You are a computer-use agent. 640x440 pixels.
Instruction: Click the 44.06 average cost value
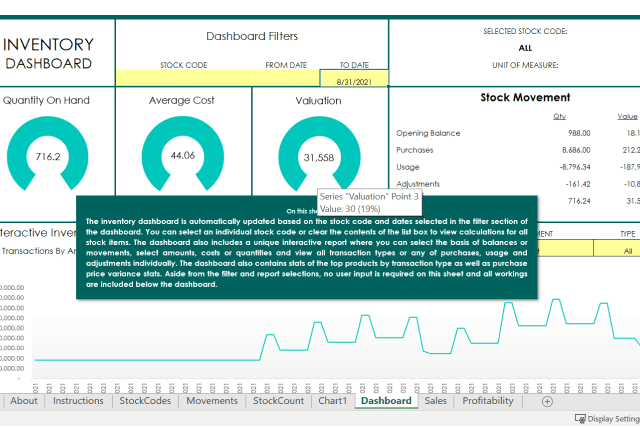[183, 156]
